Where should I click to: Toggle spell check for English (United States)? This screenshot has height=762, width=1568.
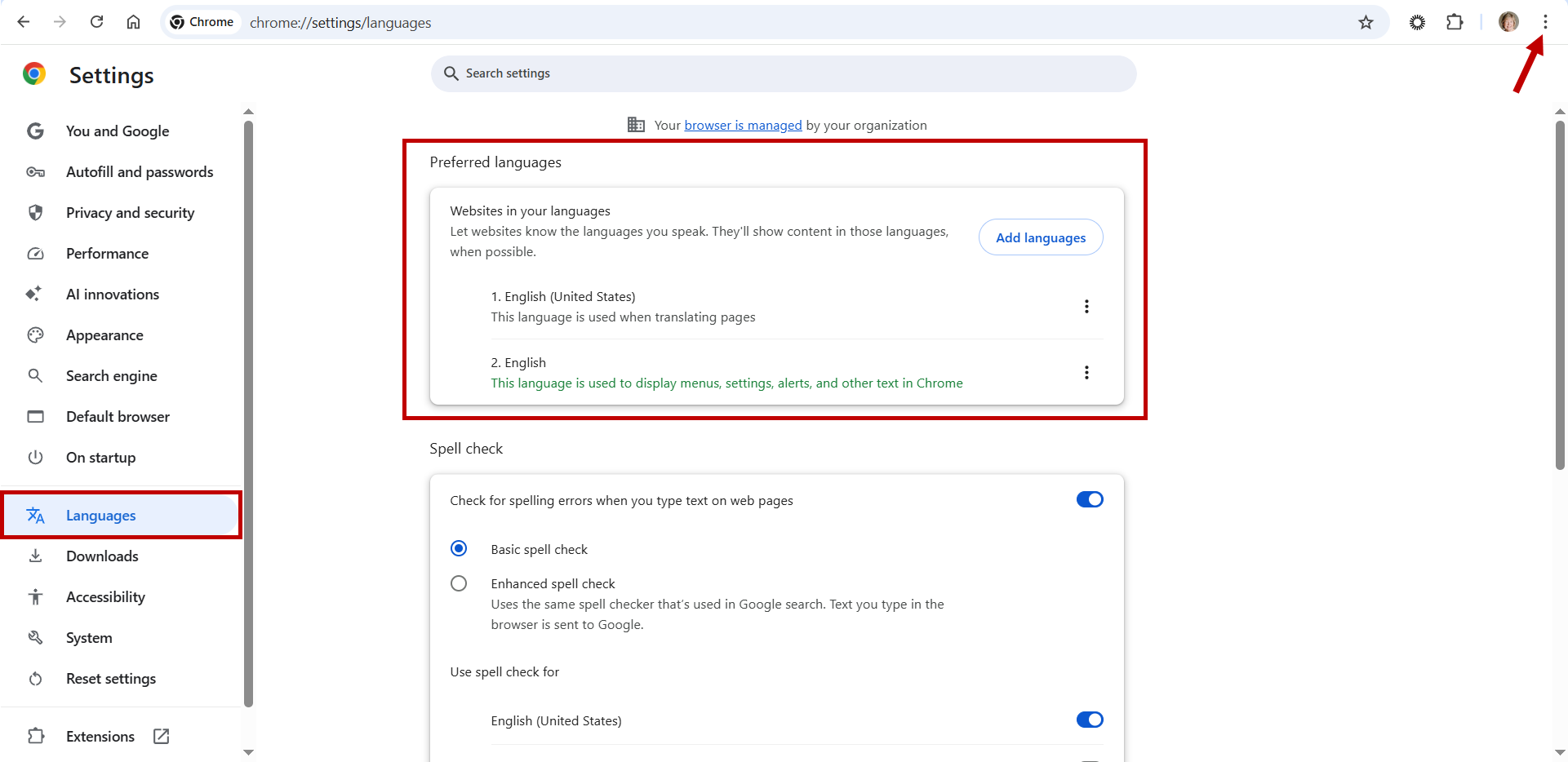[1090, 720]
